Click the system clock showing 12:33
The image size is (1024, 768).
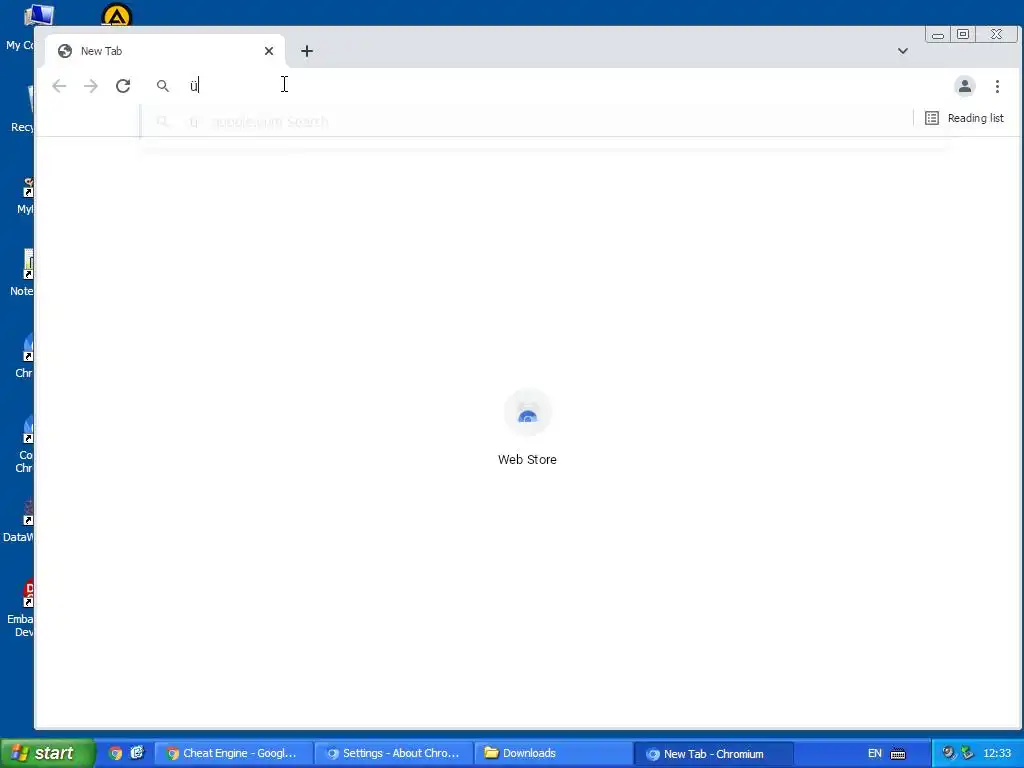pos(997,754)
